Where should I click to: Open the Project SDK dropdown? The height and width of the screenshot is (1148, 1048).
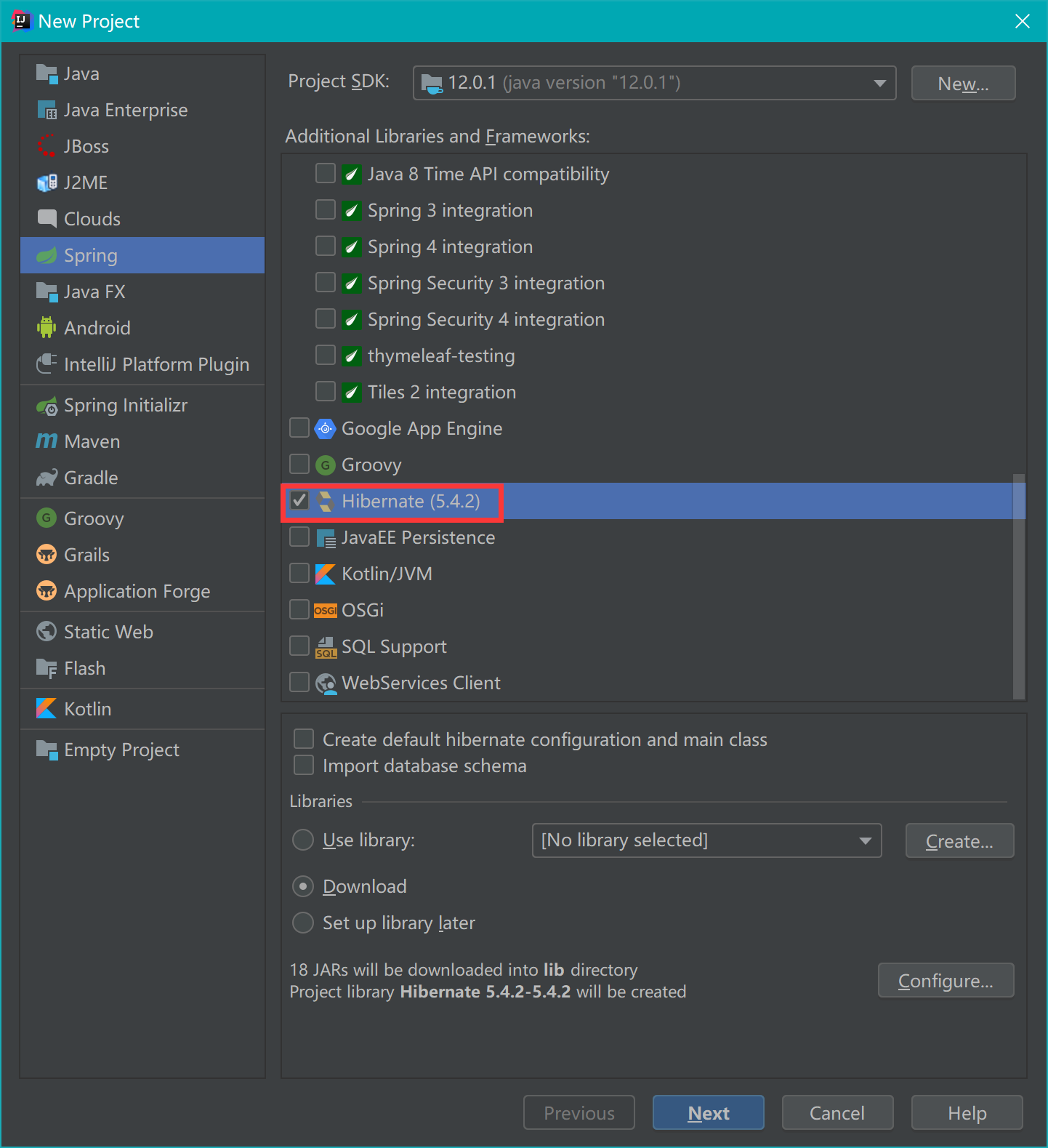(654, 83)
